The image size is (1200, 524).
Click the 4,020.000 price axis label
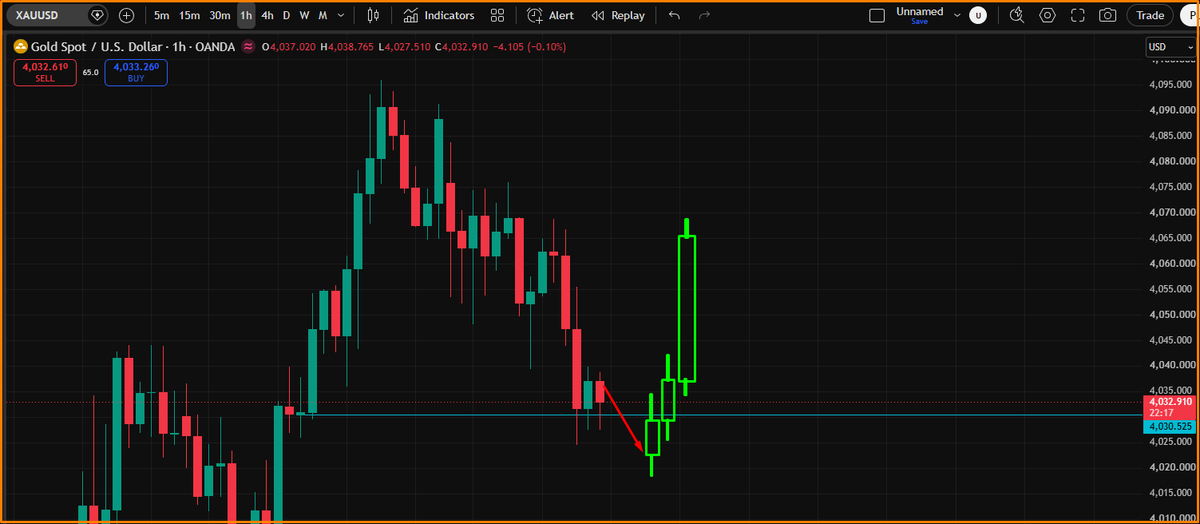pos(1171,467)
